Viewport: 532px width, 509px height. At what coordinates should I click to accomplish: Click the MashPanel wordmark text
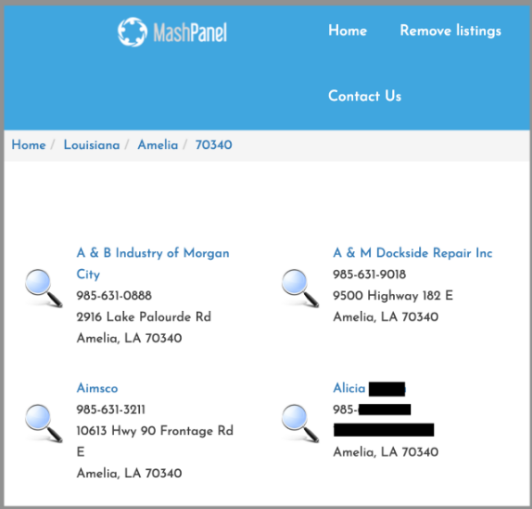coord(190,33)
